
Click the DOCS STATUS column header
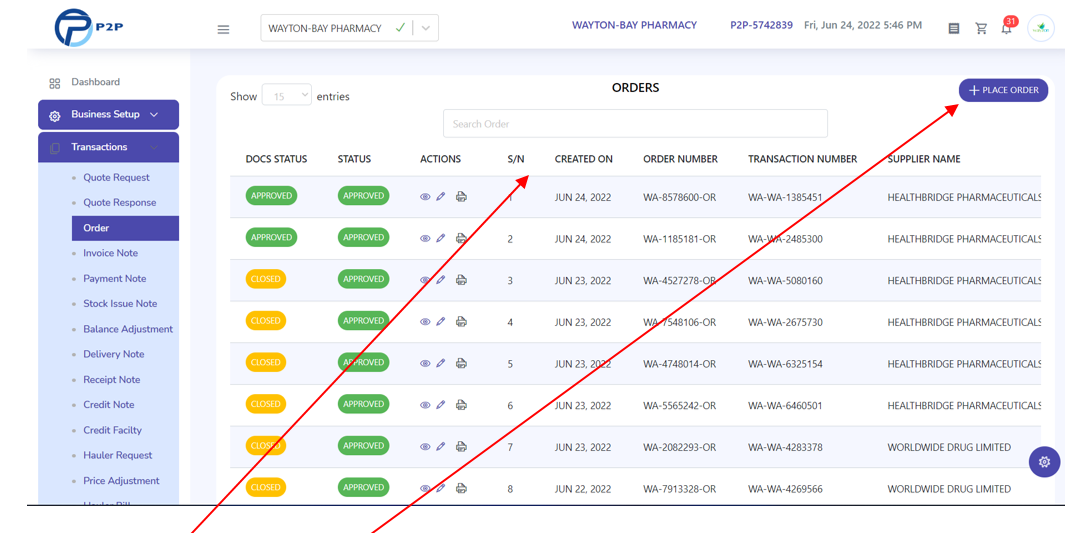pos(276,159)
